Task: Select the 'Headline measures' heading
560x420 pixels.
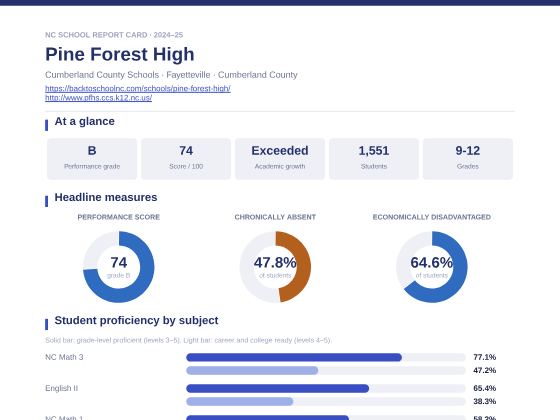Action: click(106, 198)
